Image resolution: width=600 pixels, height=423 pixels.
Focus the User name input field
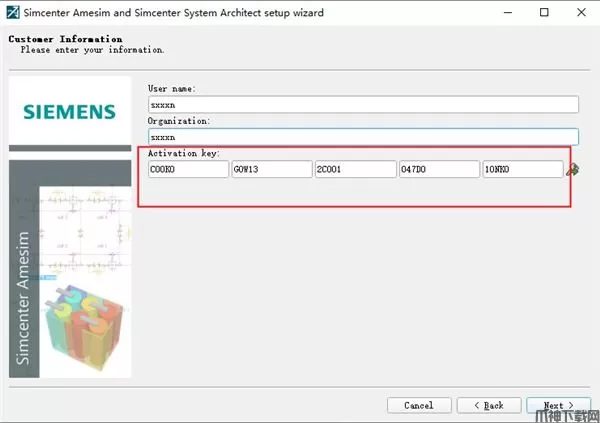coord(363,105)
